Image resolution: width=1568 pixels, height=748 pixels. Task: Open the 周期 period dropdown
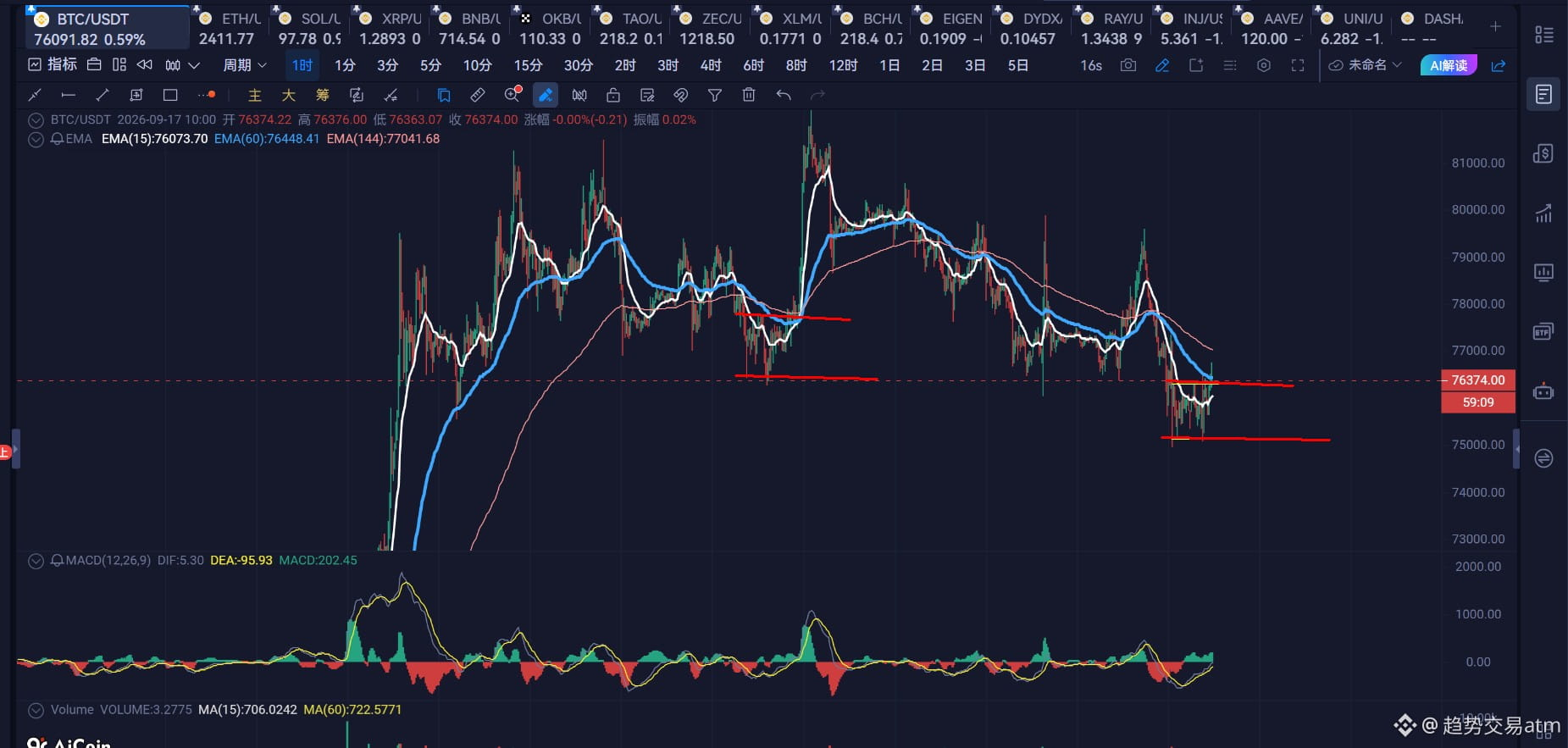point(245,65)
